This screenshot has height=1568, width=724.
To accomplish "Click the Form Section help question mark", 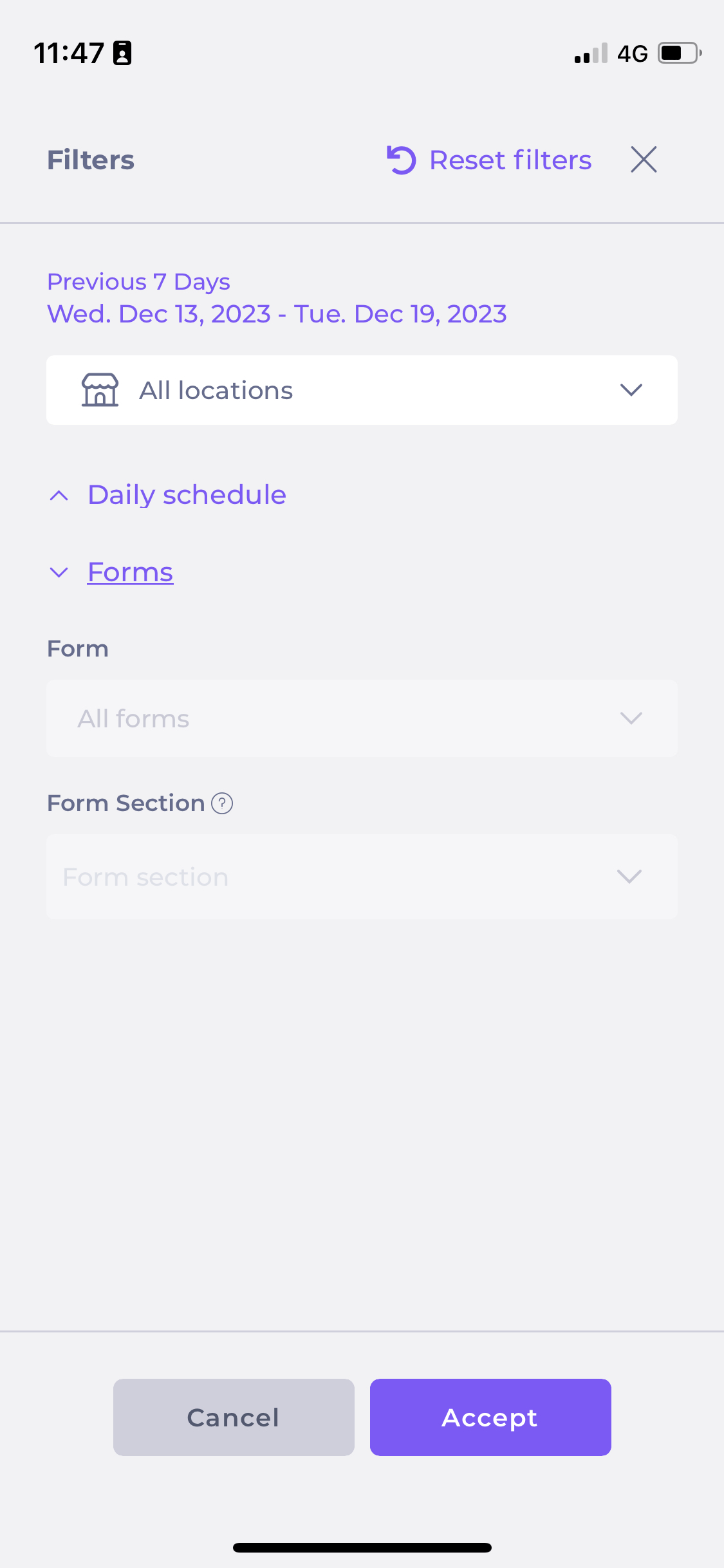I will tap(222, 803).
